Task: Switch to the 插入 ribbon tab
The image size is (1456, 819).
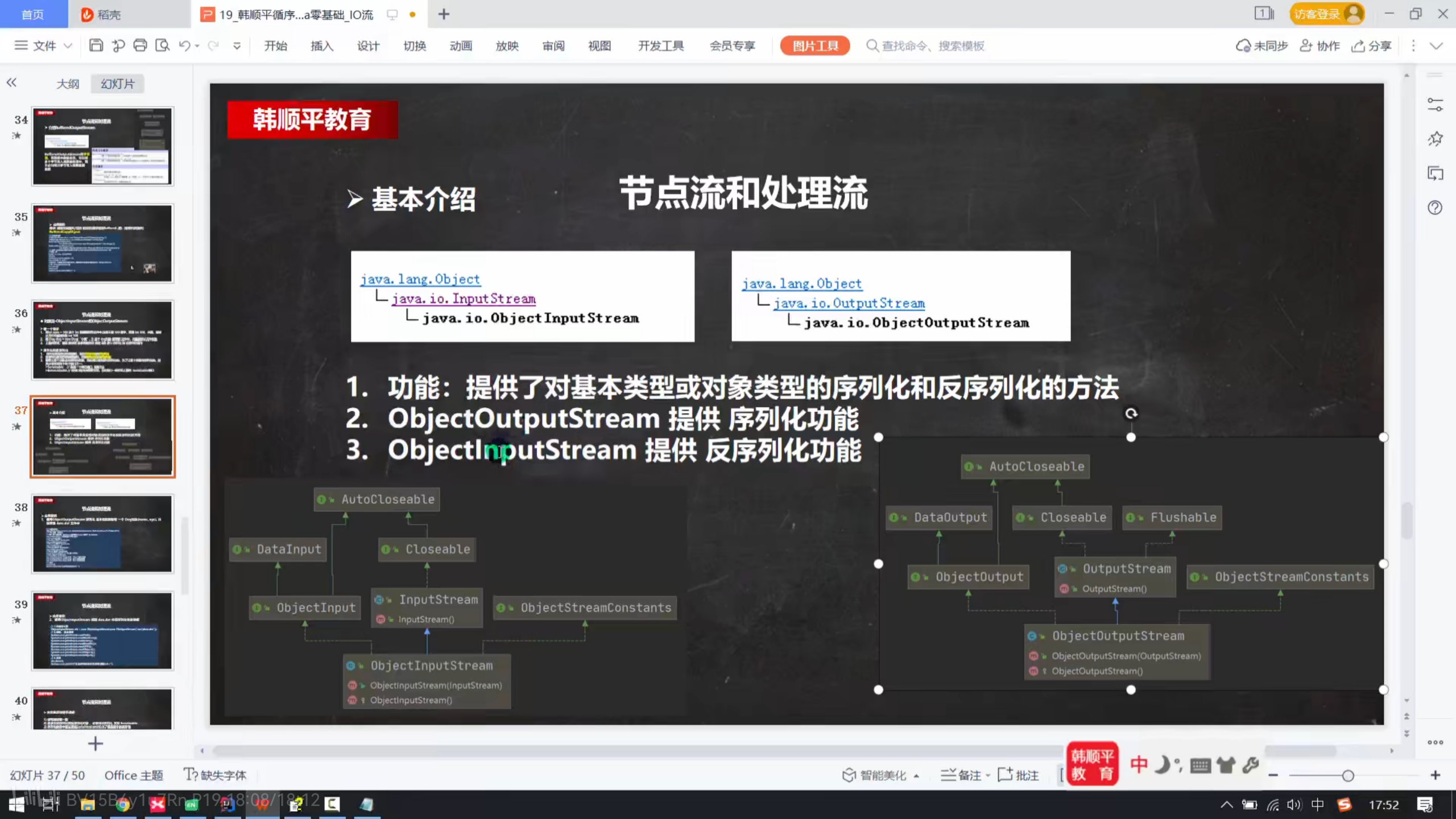Action: point(321,45)
